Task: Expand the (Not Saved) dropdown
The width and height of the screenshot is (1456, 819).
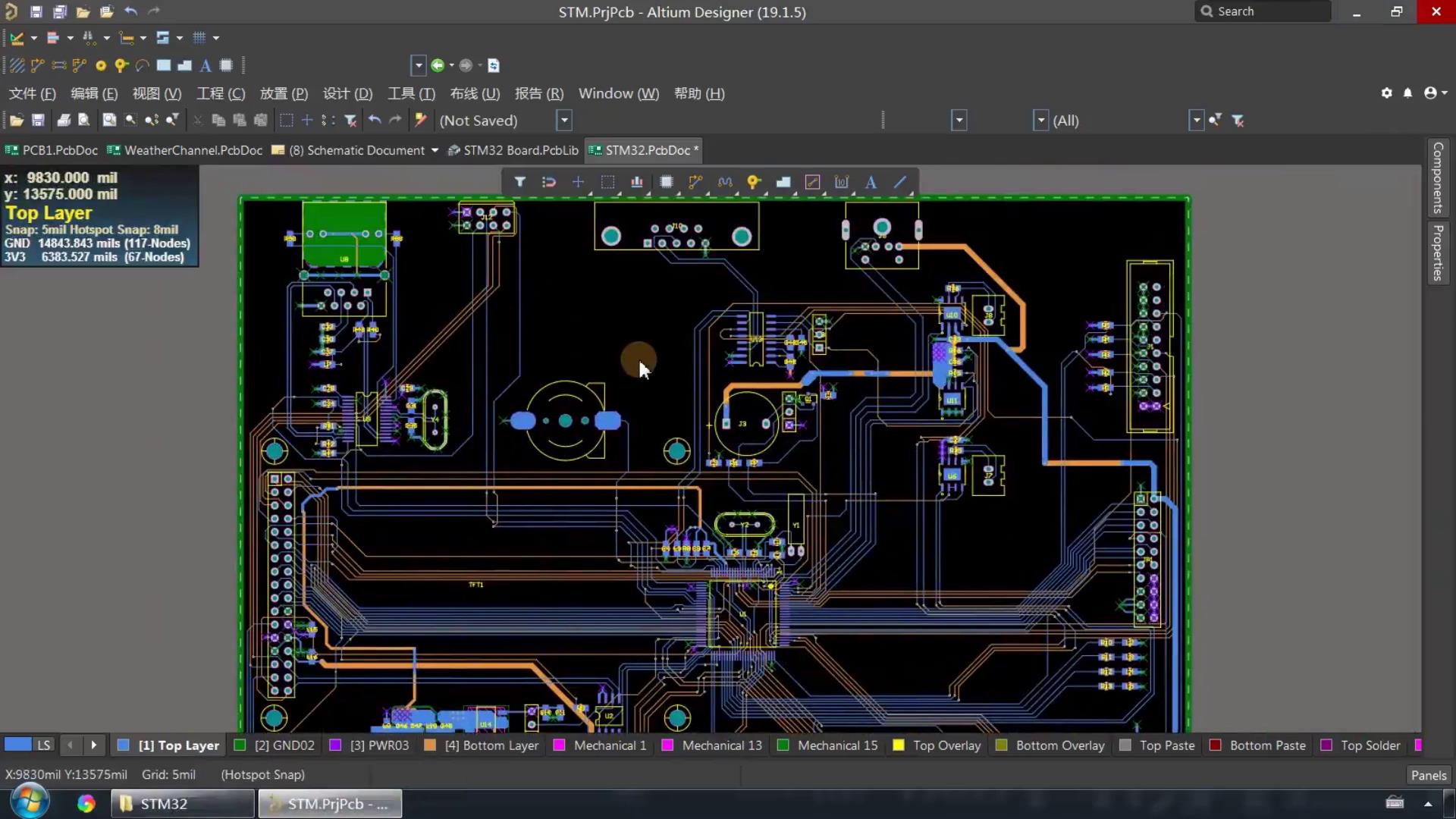Action: 564,121
